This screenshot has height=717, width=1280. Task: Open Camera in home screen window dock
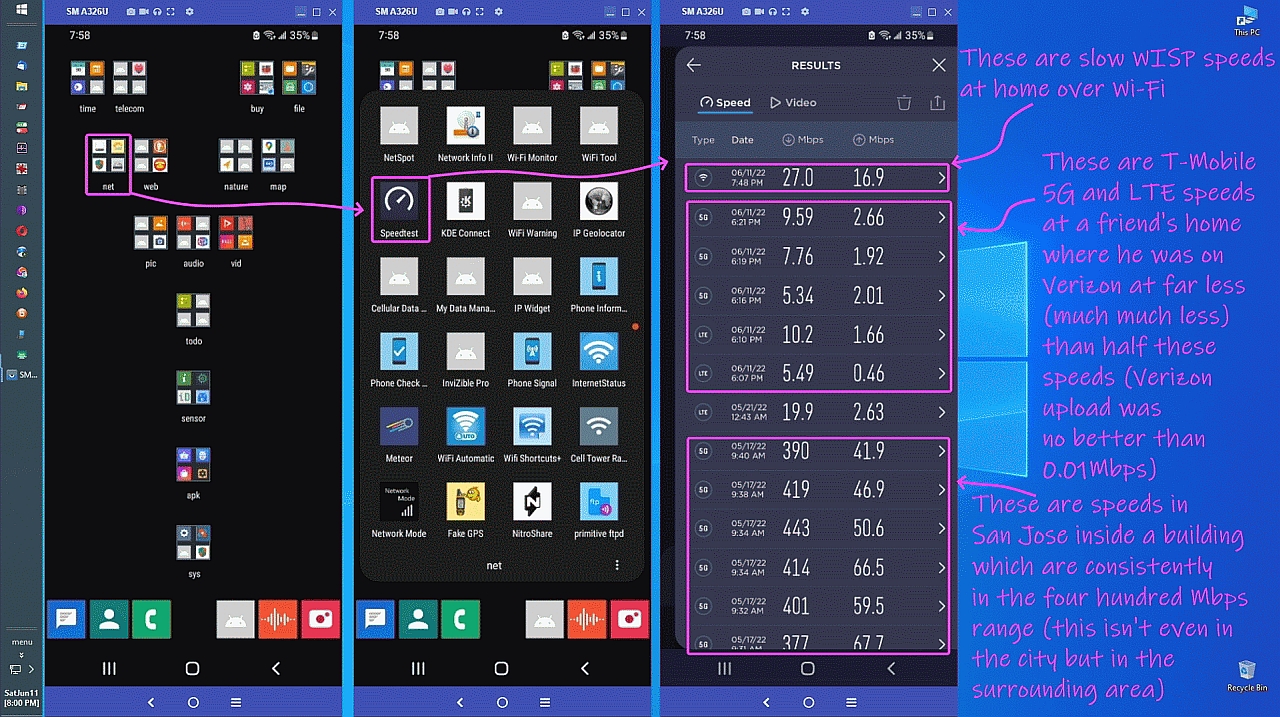(320, 620)
